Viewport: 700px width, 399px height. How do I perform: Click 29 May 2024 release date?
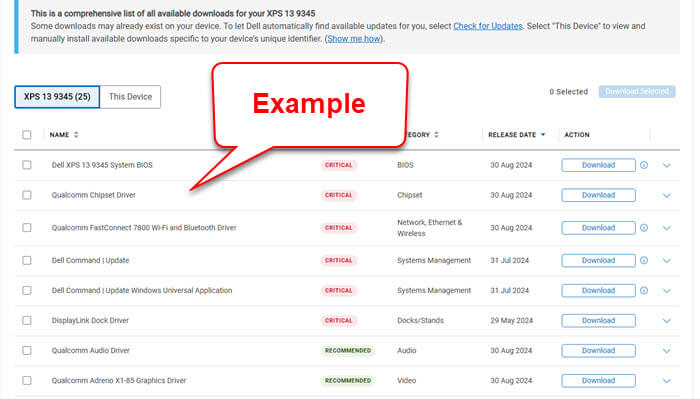click(x=512, y=320)
